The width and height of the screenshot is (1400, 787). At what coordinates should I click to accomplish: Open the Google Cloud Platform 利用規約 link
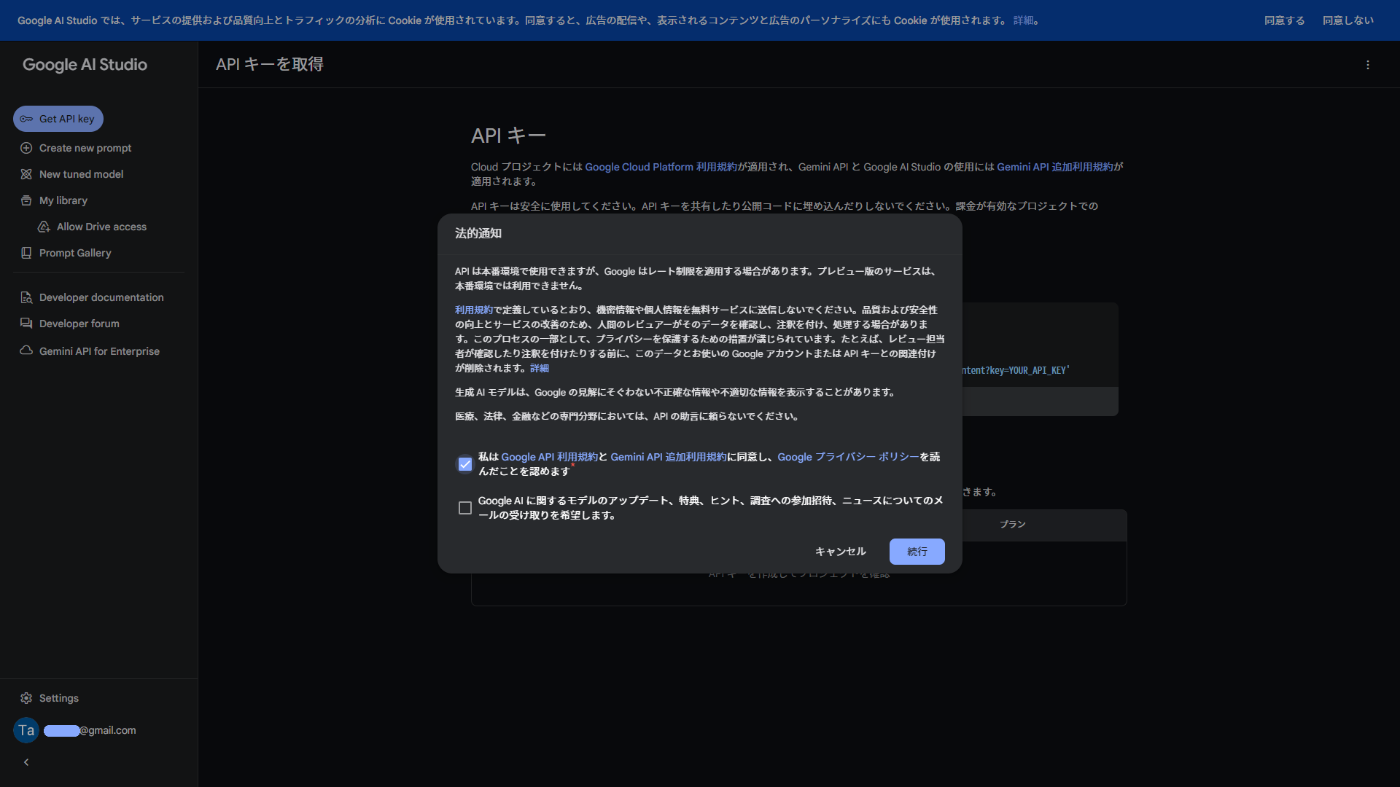(661, 167)
